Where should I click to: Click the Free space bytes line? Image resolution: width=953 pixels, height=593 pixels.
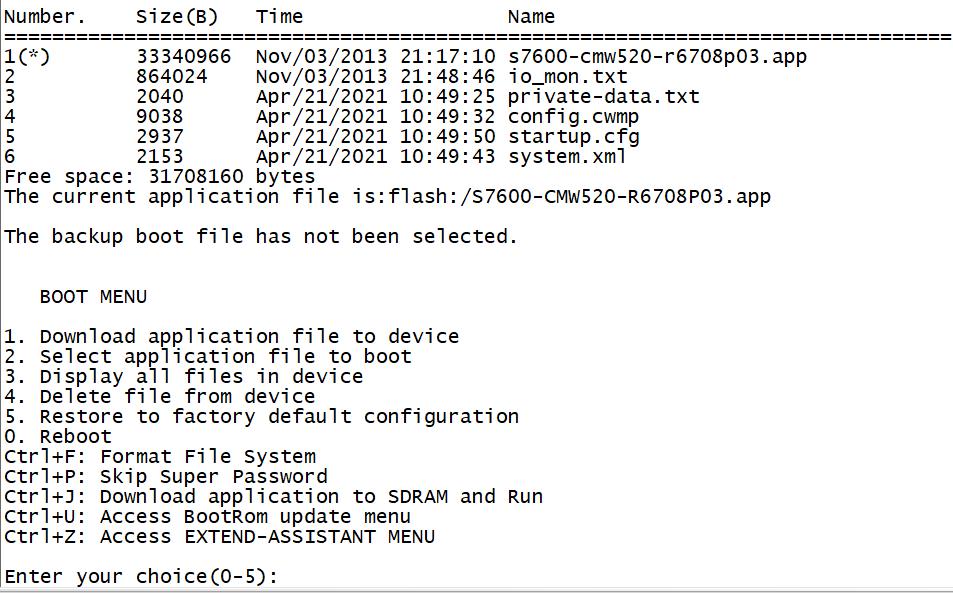pos(160,177)
